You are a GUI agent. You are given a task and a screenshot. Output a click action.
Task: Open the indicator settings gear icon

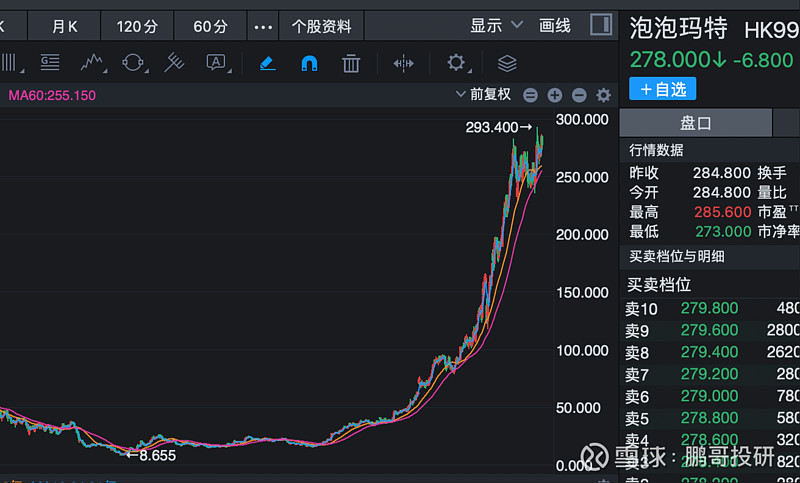tap(604, 95)
